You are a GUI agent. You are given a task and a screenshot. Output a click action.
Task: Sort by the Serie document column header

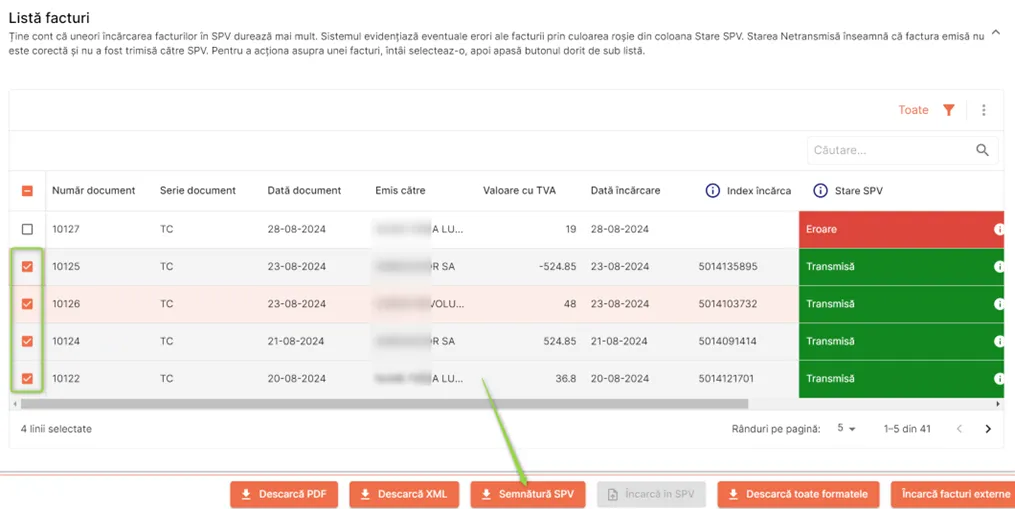[x=197, y=190]
